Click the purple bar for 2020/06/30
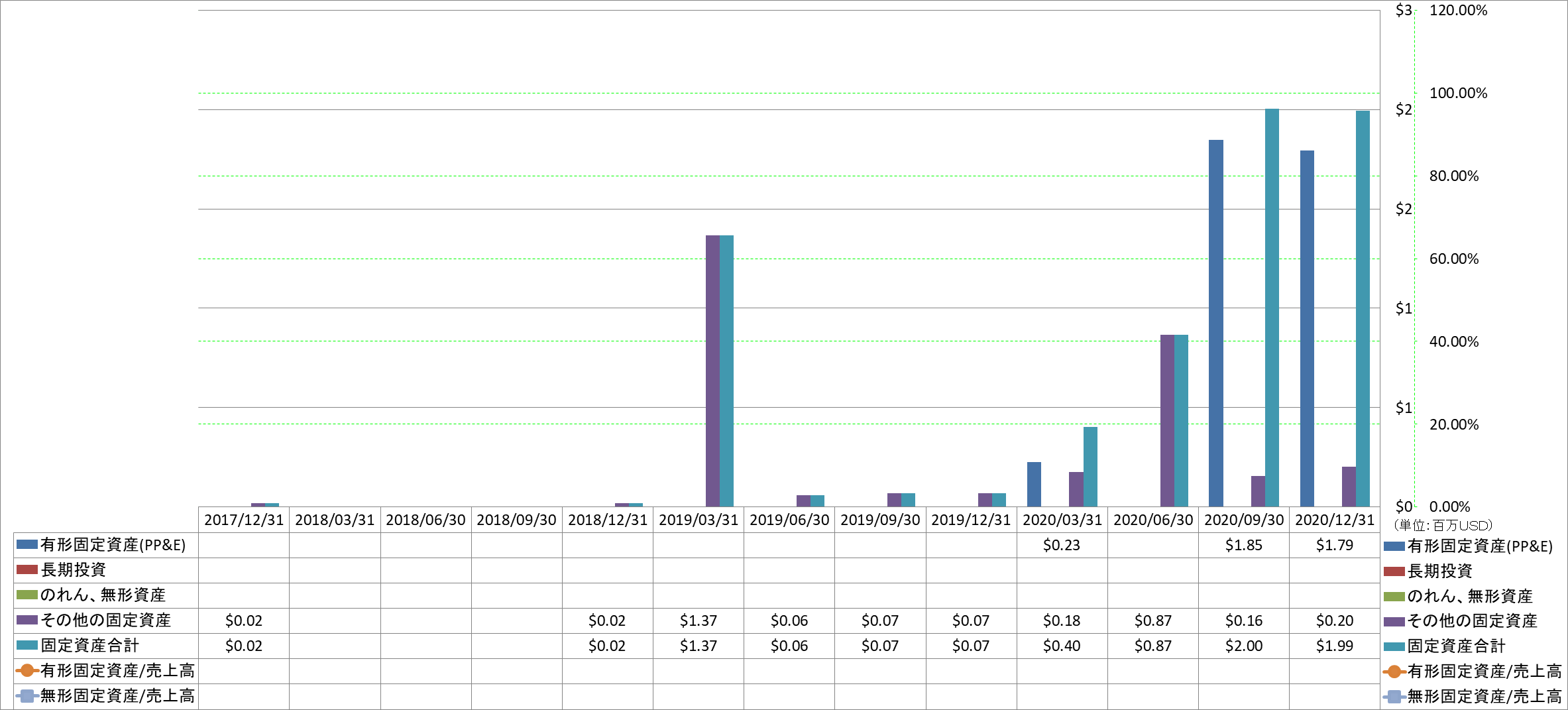 coord(1167,421)
